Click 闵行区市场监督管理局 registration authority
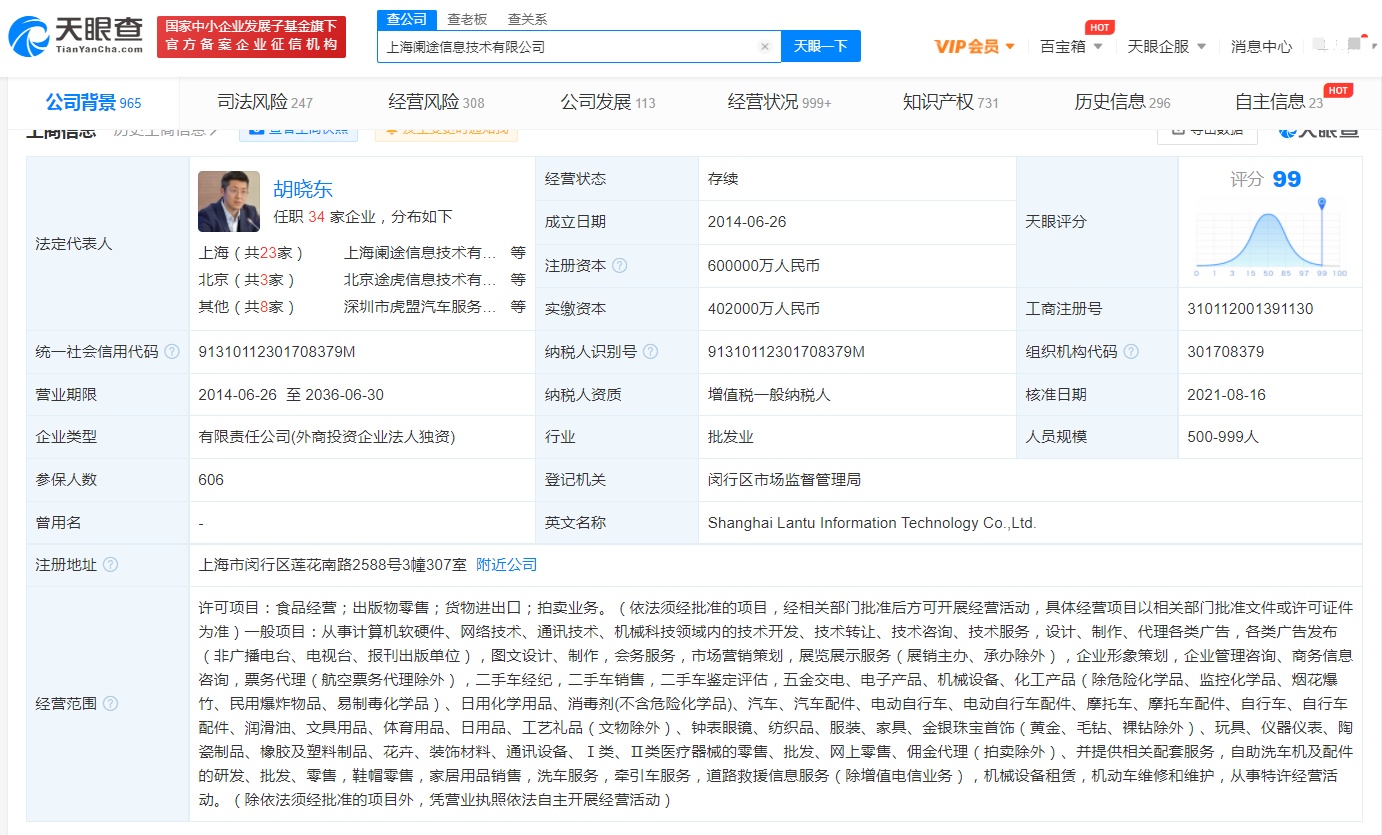 784,480
